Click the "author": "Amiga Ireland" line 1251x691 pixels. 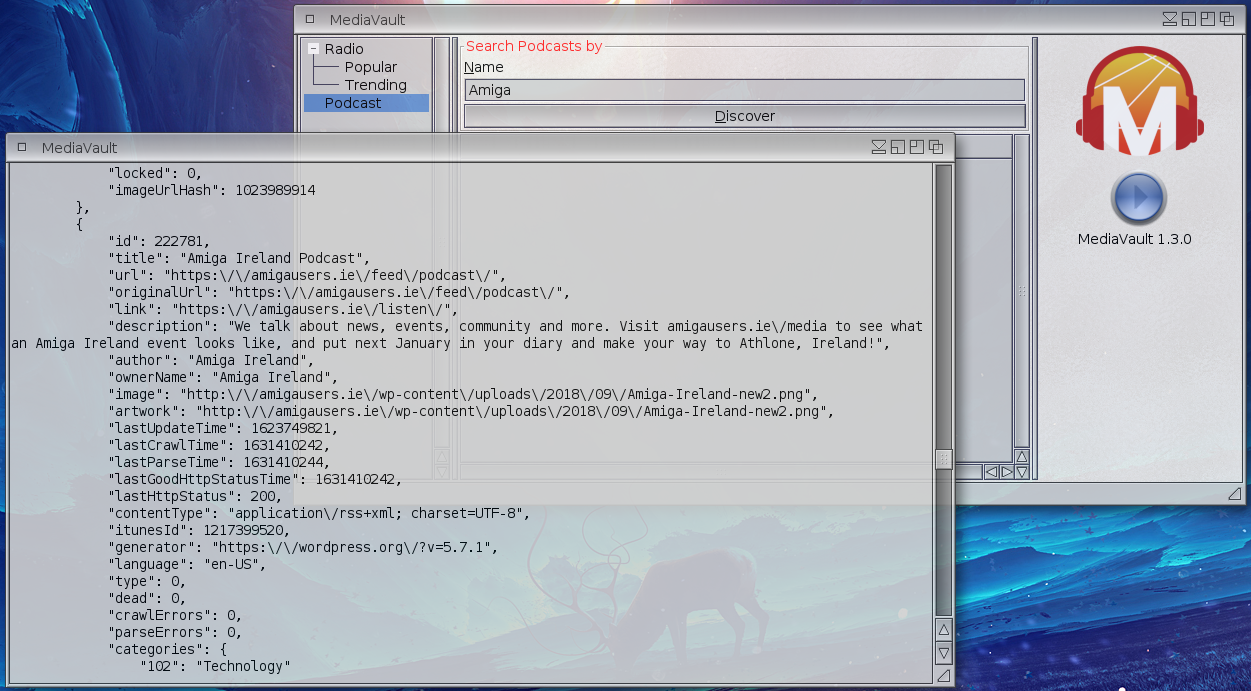tap(210, 360)
